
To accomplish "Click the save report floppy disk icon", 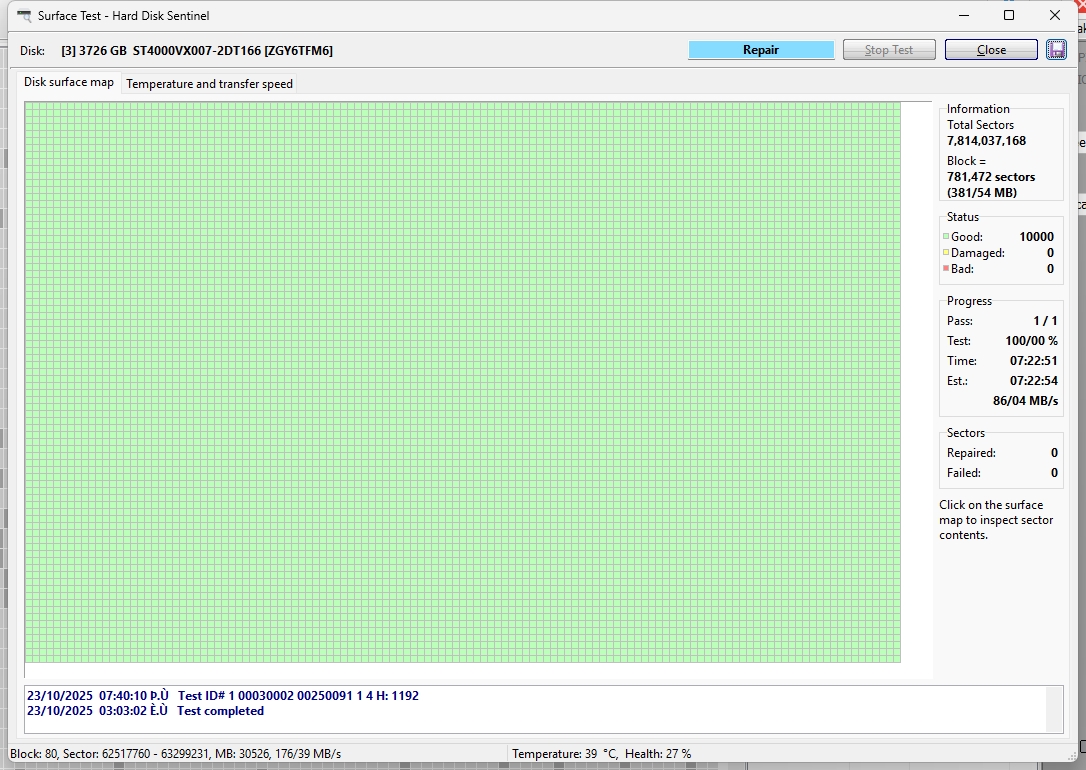I will [1056, 50].
